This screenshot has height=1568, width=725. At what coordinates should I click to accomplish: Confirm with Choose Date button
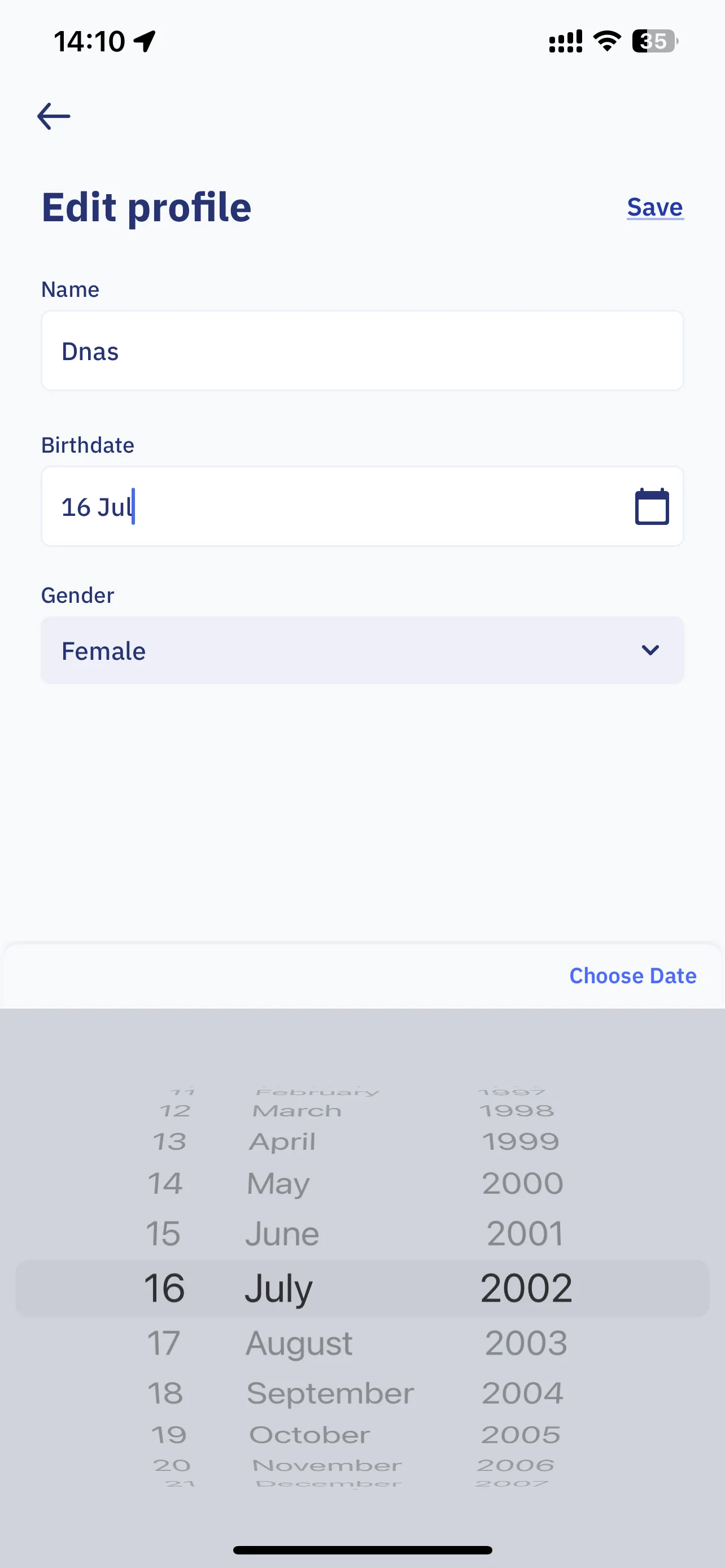(632, 976)
